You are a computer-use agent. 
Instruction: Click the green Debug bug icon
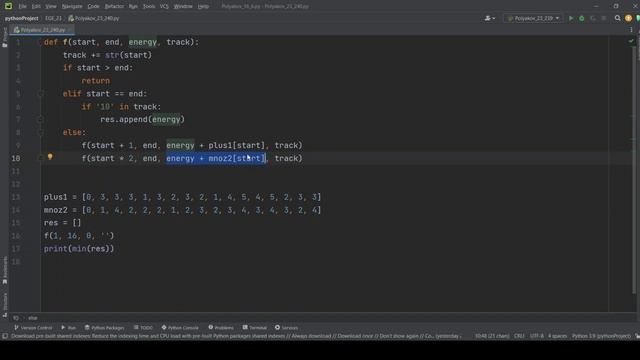582,18
